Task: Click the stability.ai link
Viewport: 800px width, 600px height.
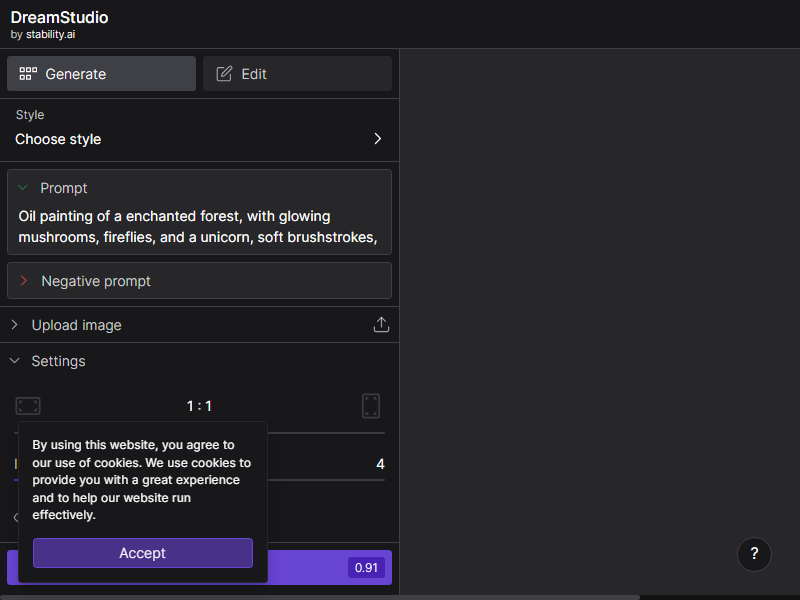Action: (51, 35)
